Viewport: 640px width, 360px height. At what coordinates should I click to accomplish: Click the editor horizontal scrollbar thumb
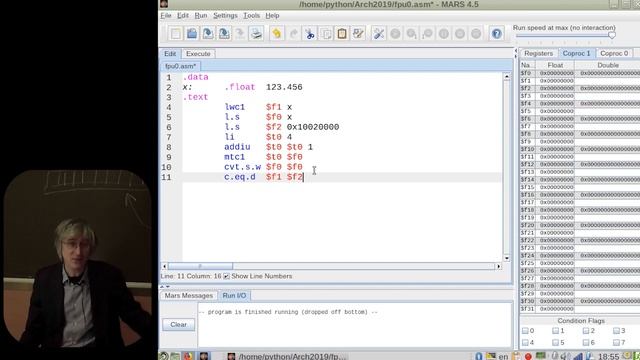click(x=200, y=266)
